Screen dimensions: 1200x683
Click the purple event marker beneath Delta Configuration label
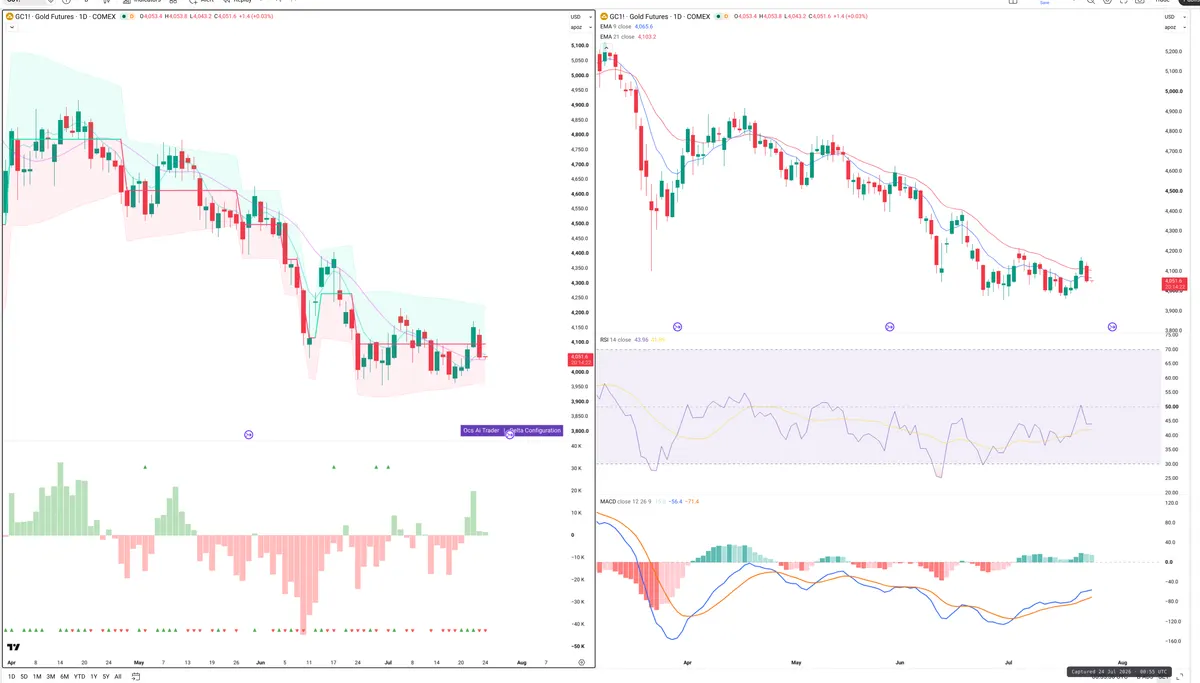(510, 435)
